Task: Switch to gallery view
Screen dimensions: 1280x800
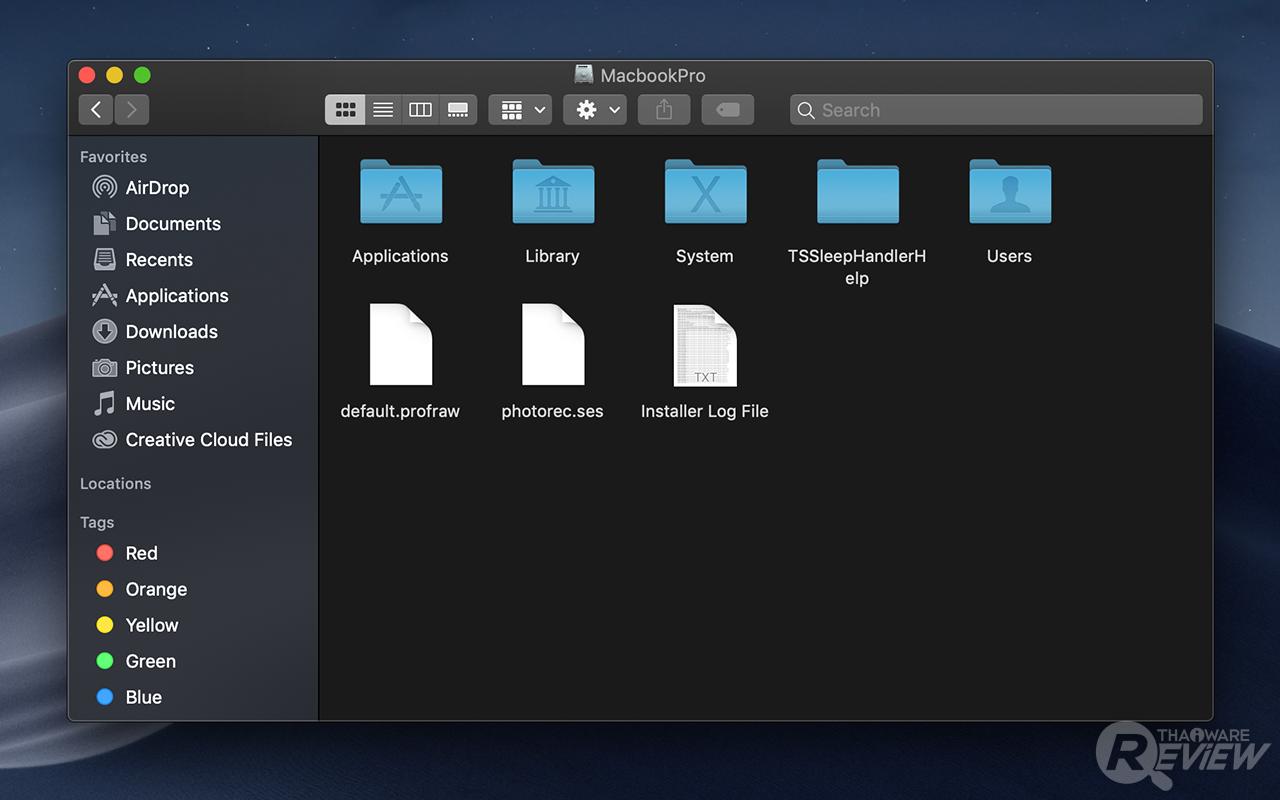Action: [458, 110]
